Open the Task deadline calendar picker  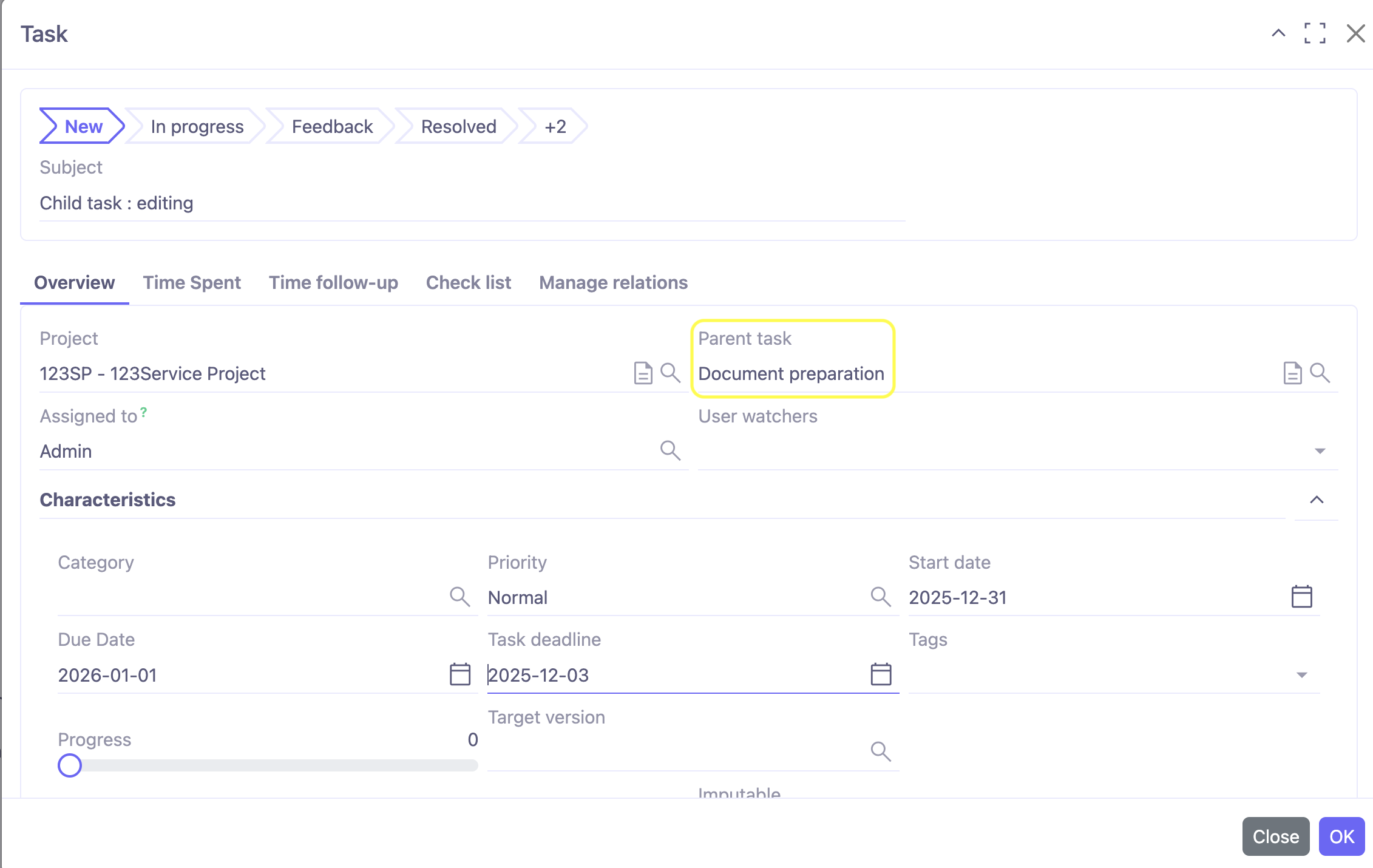click(x=881, y=674)
